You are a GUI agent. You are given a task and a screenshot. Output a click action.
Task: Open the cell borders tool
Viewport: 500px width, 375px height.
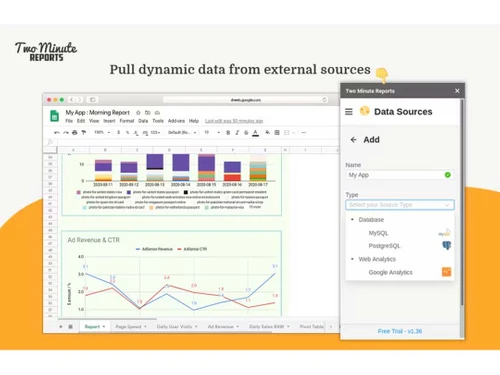pyautogui.click(x=277, y=133)
